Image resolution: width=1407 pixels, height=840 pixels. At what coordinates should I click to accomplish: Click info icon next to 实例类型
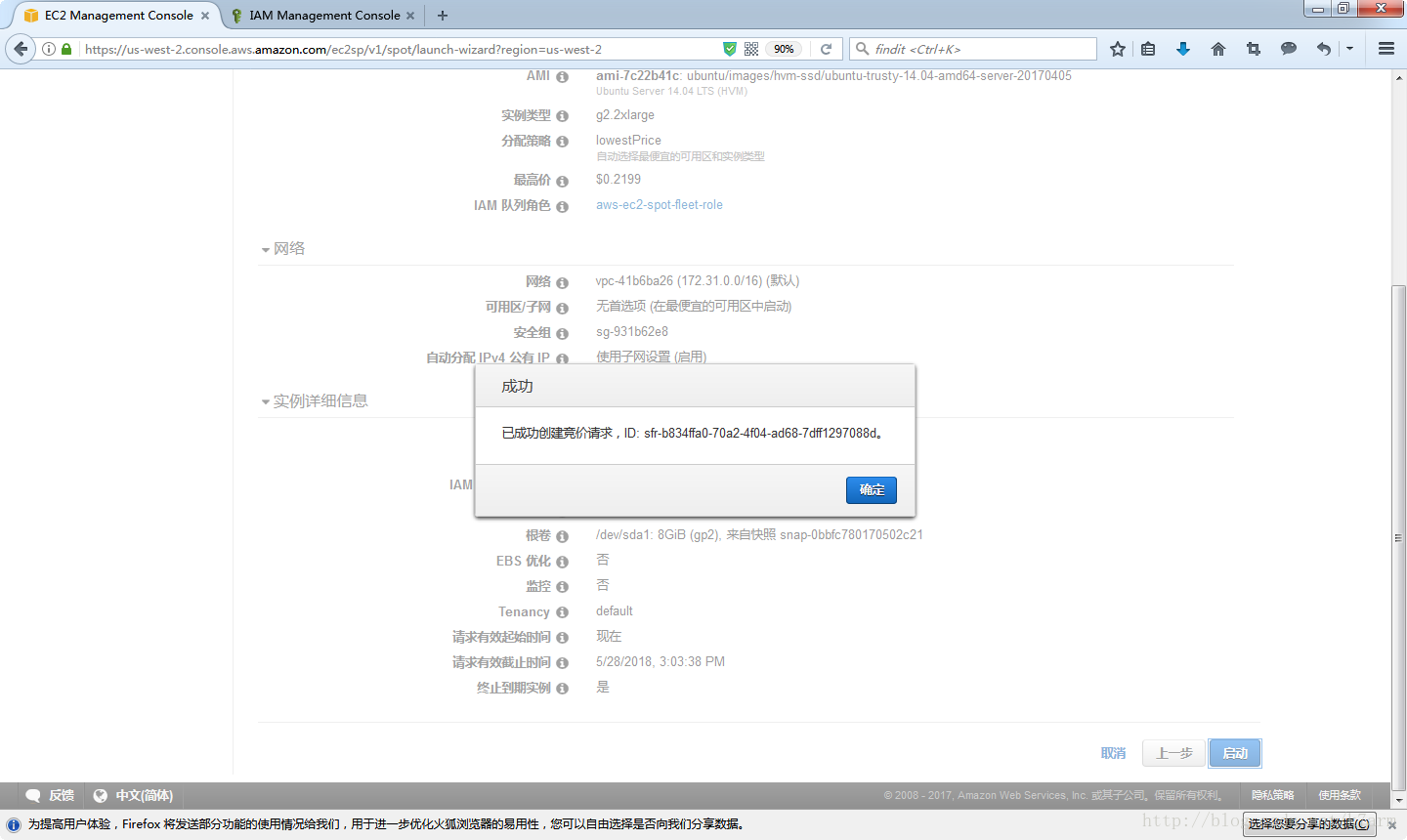coord(562,116)
